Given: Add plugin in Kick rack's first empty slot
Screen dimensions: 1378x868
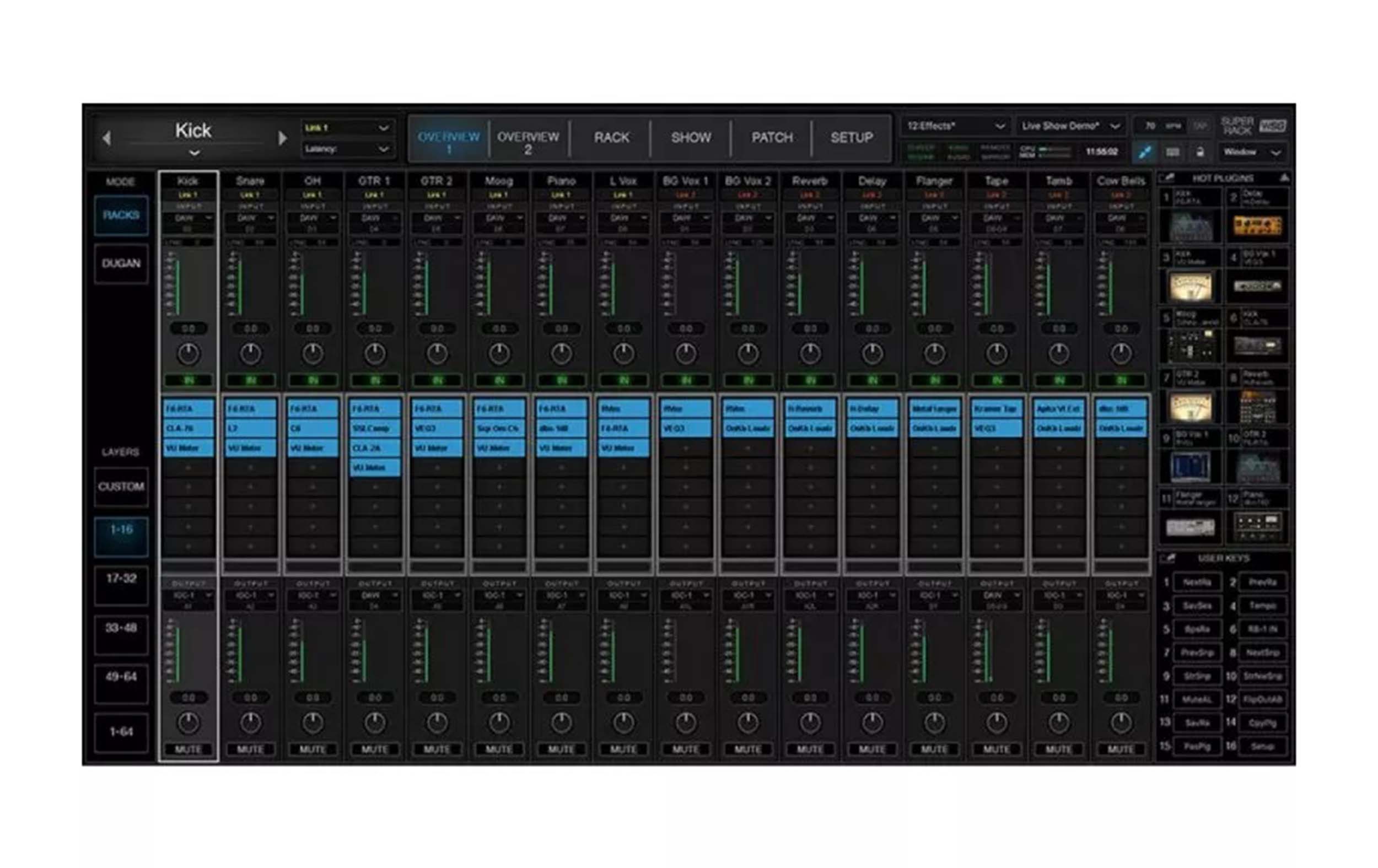Looking at the screenshot, I should coord(189,467).
